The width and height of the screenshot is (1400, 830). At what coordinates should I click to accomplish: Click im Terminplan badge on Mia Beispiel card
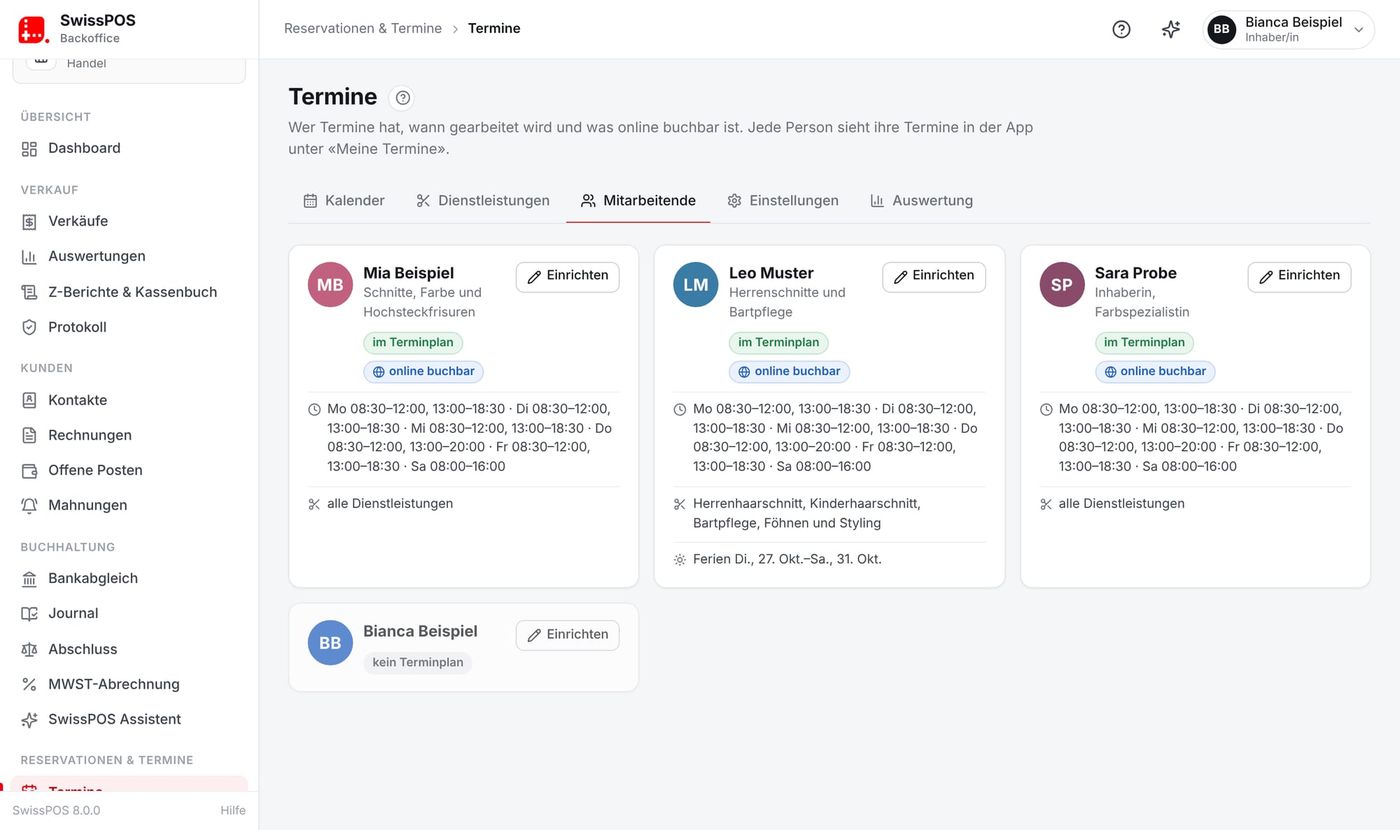(x=413, y=342)
